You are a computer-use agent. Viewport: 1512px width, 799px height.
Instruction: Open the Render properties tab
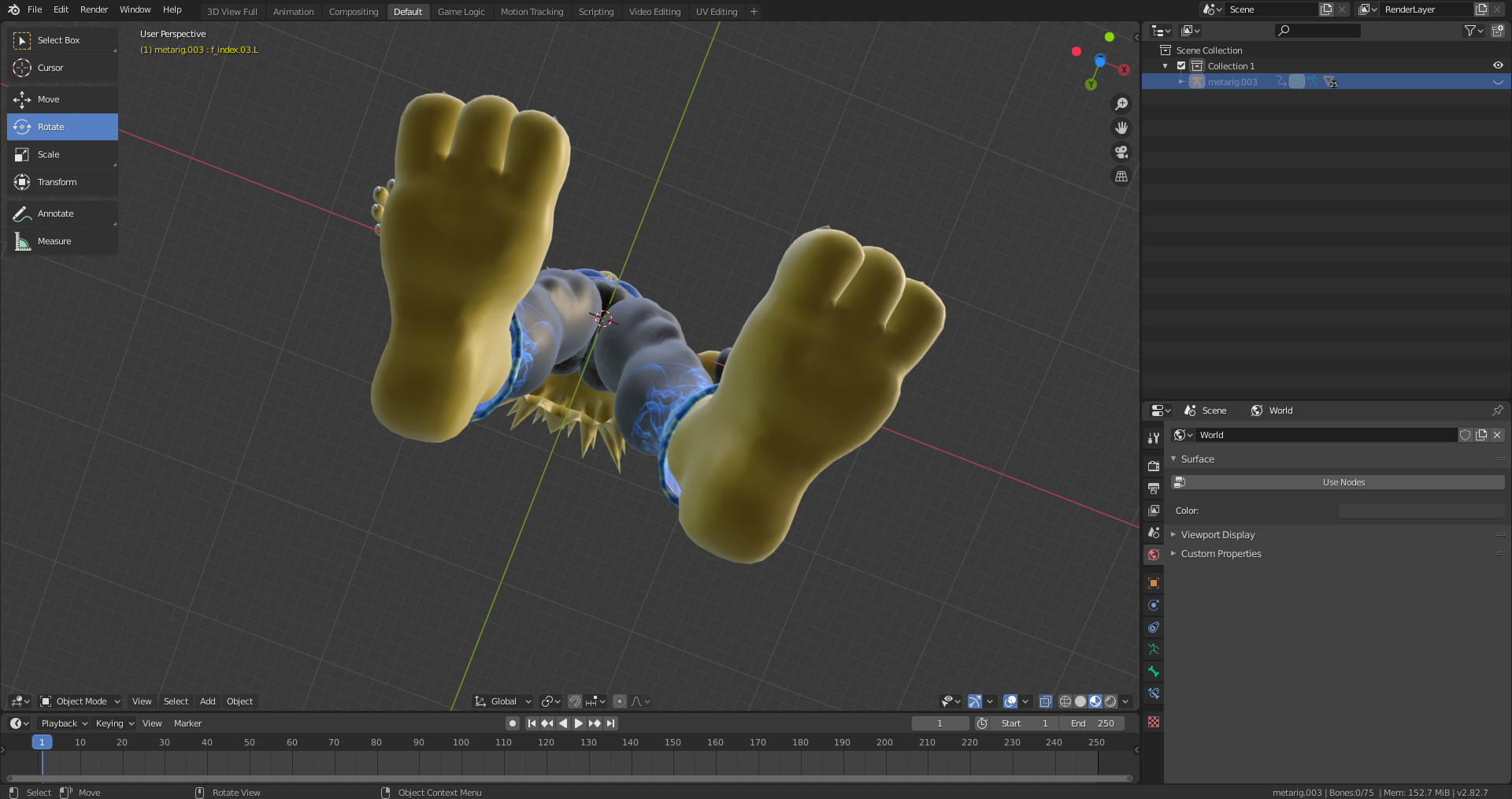[1154, 466]
